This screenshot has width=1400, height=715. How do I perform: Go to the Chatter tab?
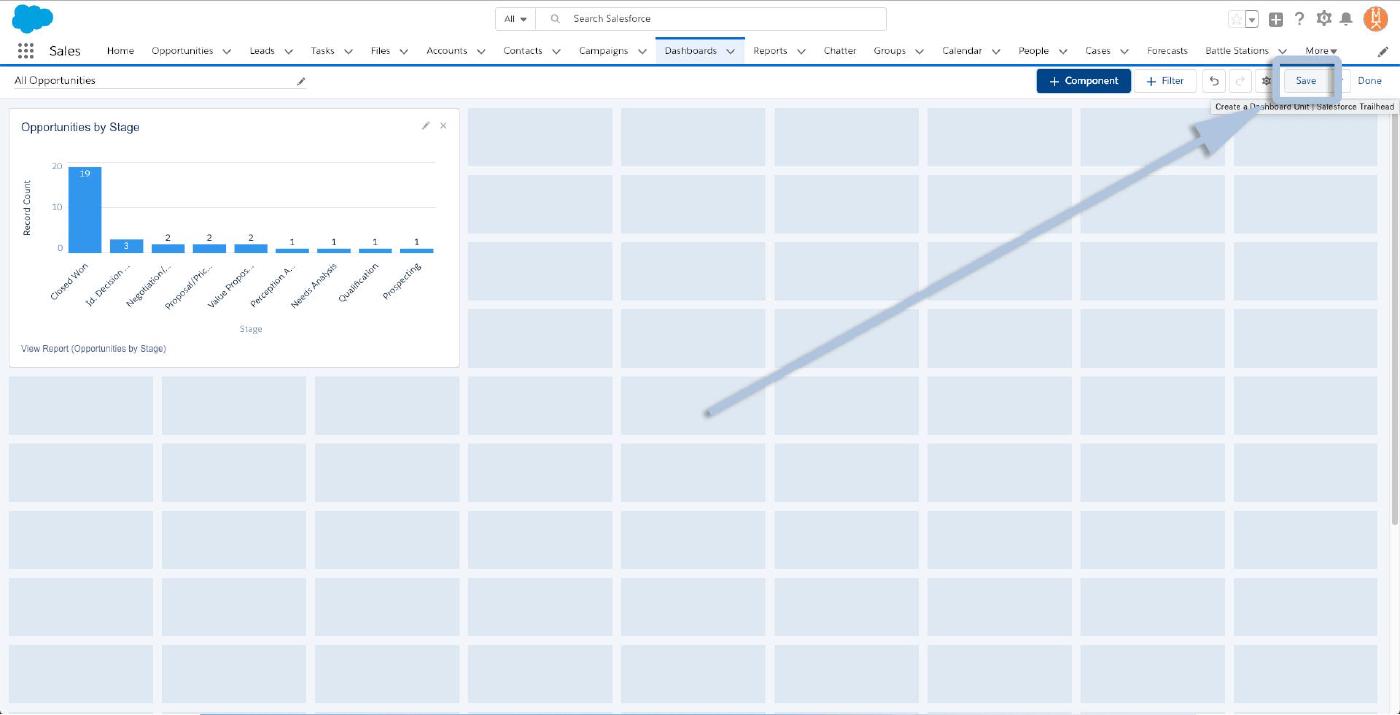839,51
